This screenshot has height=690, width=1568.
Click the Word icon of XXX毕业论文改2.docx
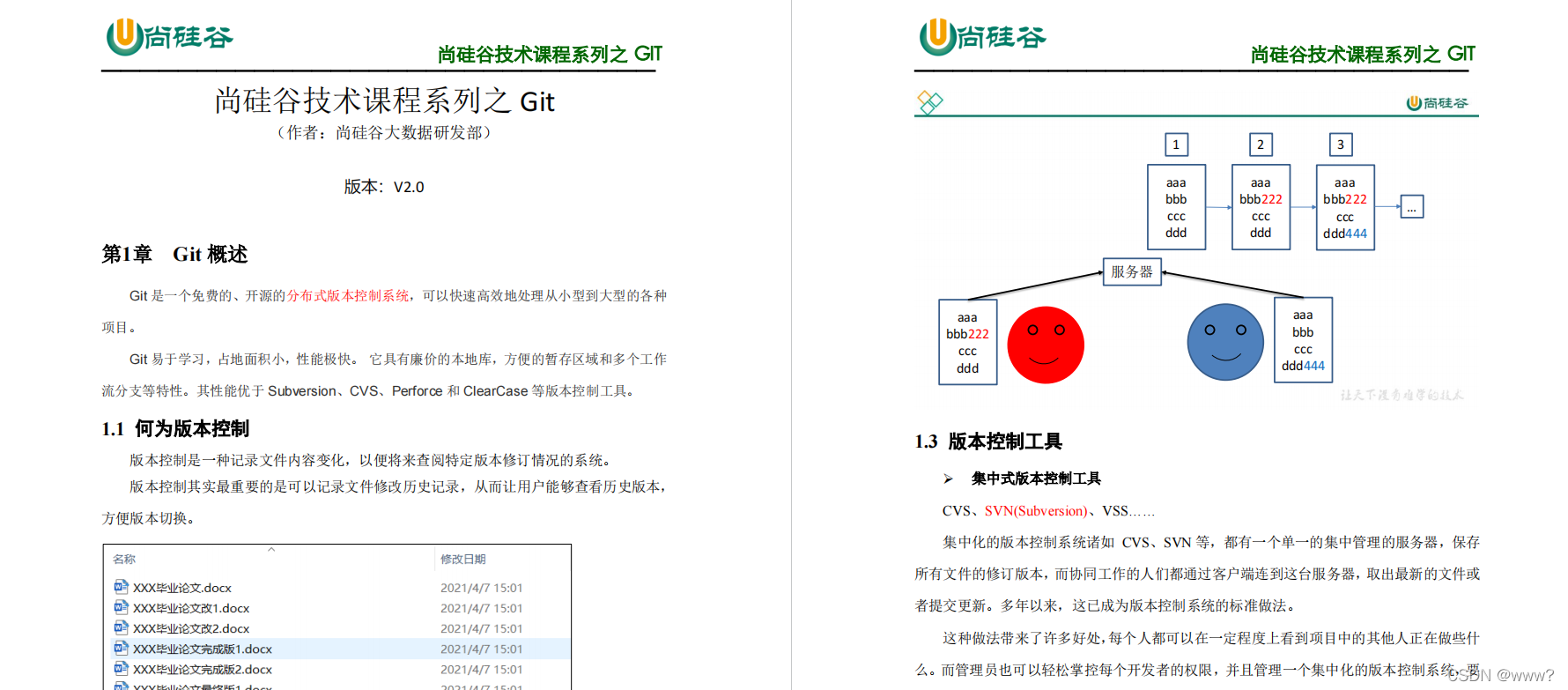coord(121,627)
